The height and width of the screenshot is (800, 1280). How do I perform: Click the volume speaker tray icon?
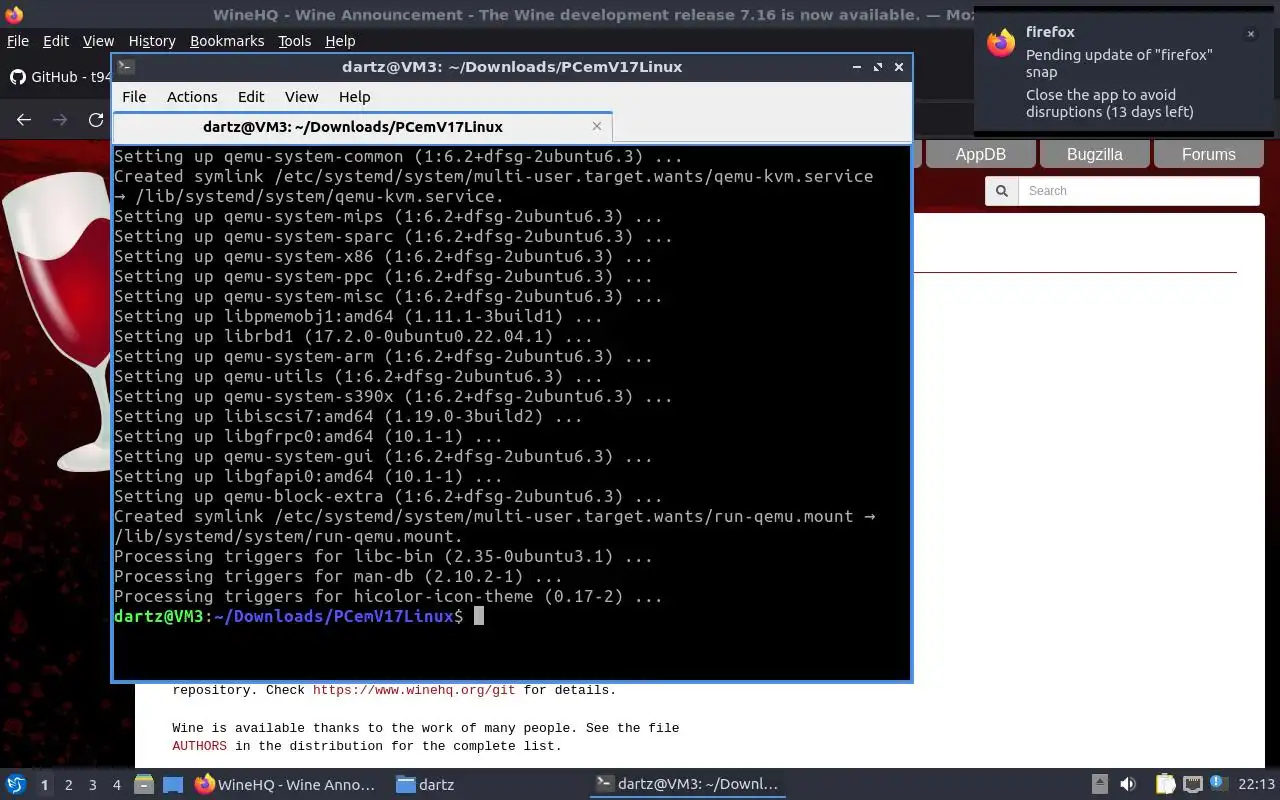point(1128,785)
